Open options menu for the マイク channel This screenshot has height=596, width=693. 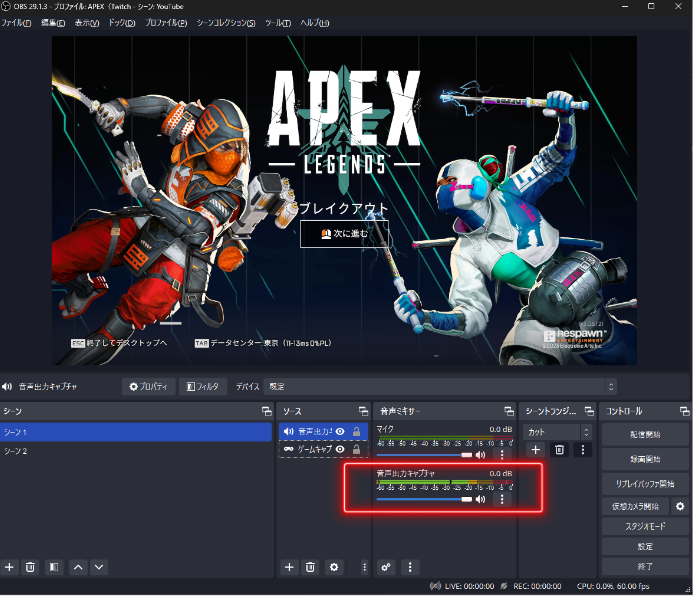[x=502, y=455]
